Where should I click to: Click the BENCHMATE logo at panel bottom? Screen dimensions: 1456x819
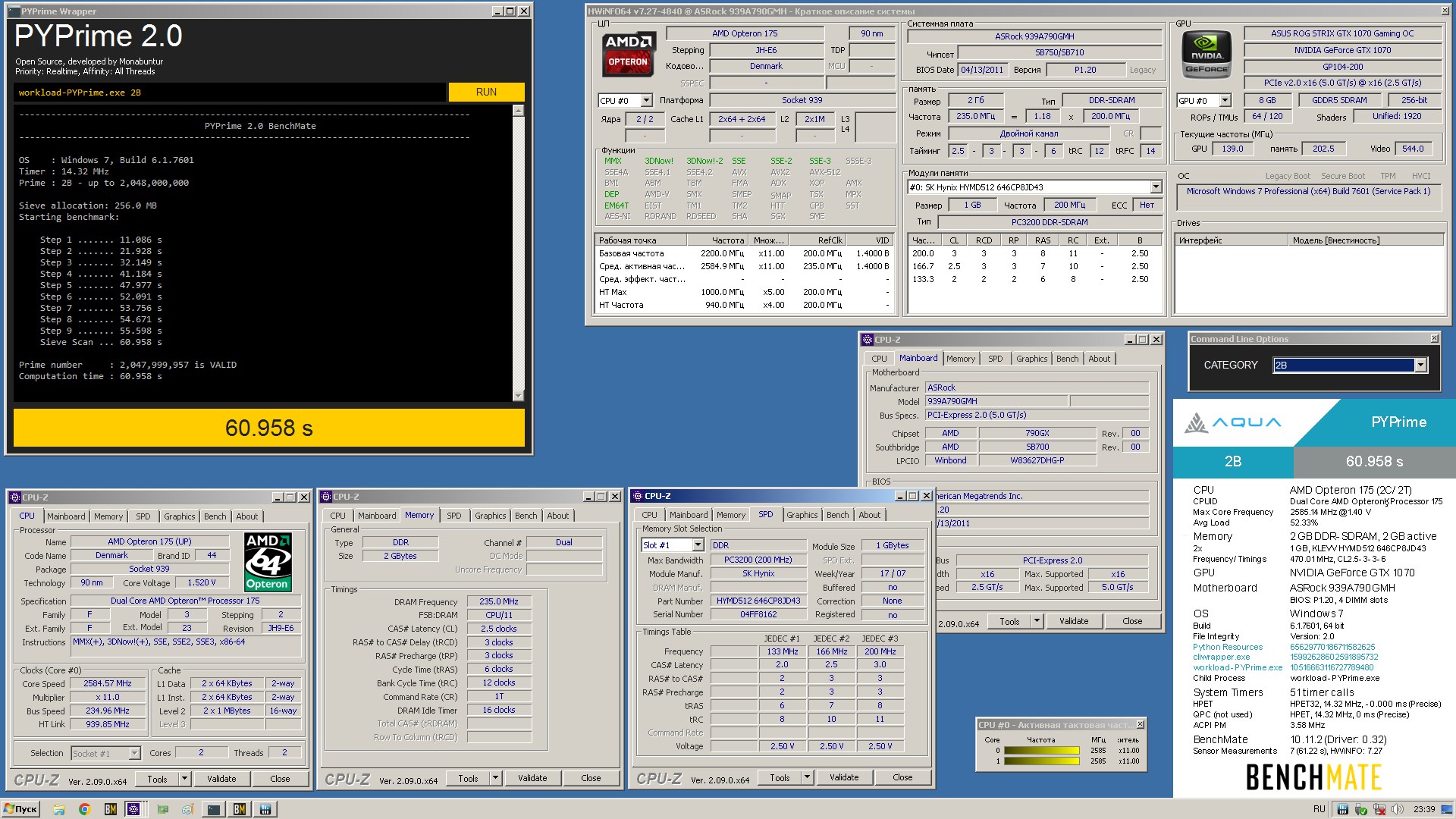1313,777
